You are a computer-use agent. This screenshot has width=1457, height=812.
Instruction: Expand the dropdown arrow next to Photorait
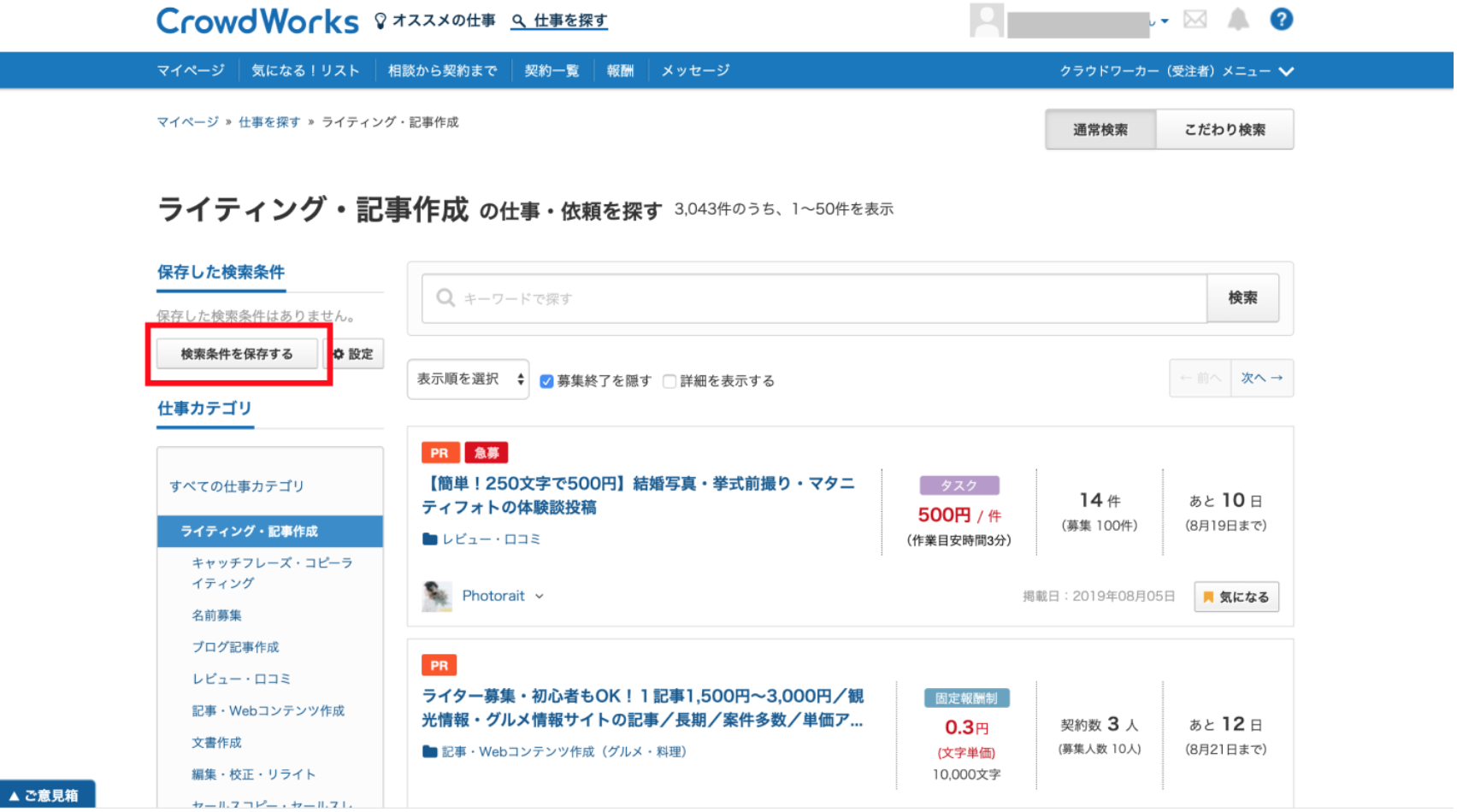point(540,597)
